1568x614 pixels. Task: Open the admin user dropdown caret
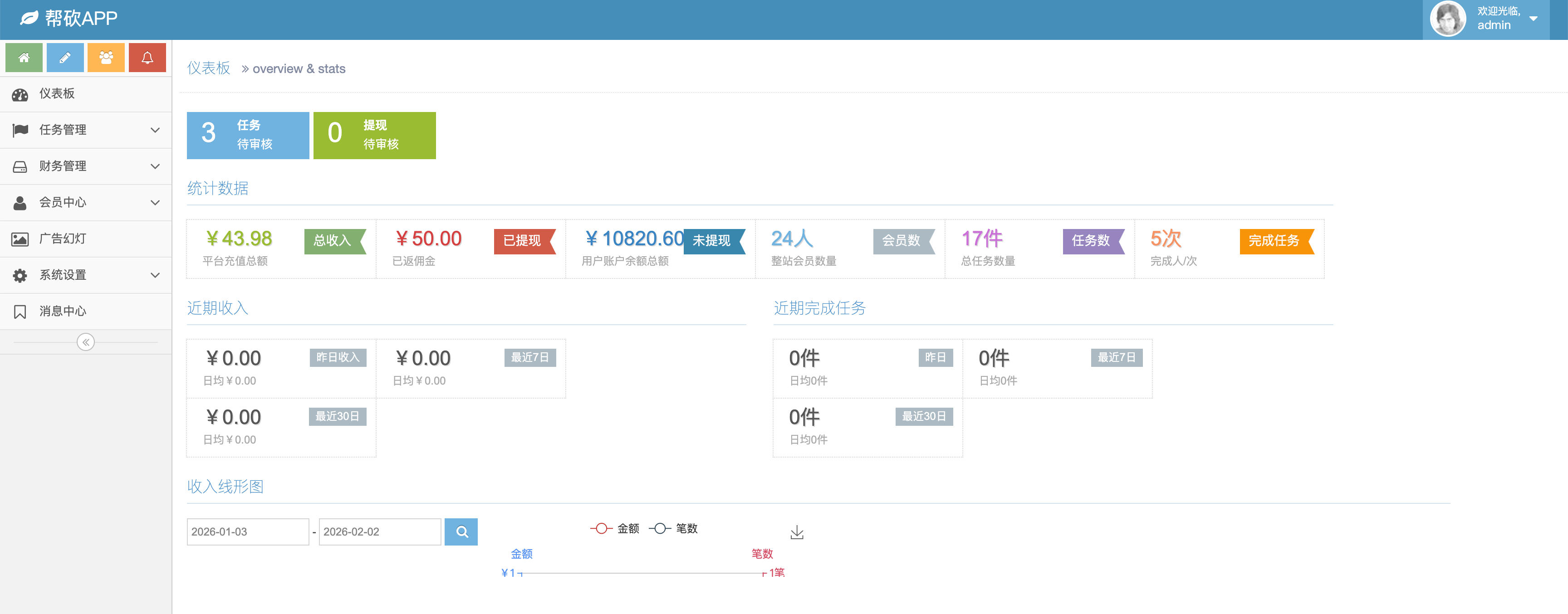click(1534, 19)
